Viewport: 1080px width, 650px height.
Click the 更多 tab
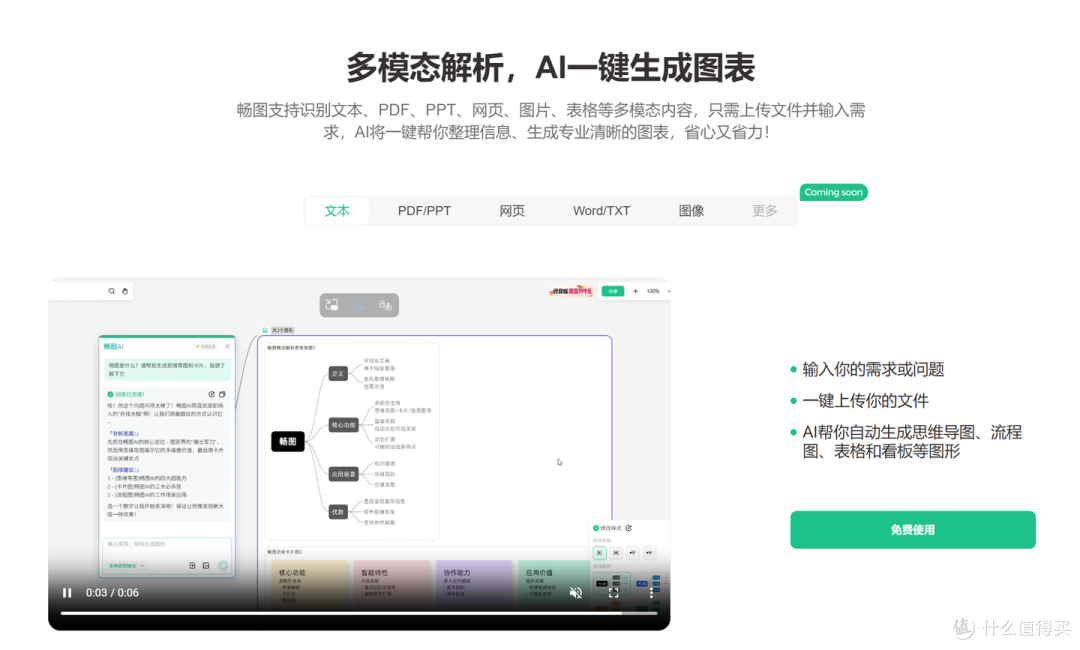tap(765, 211)
